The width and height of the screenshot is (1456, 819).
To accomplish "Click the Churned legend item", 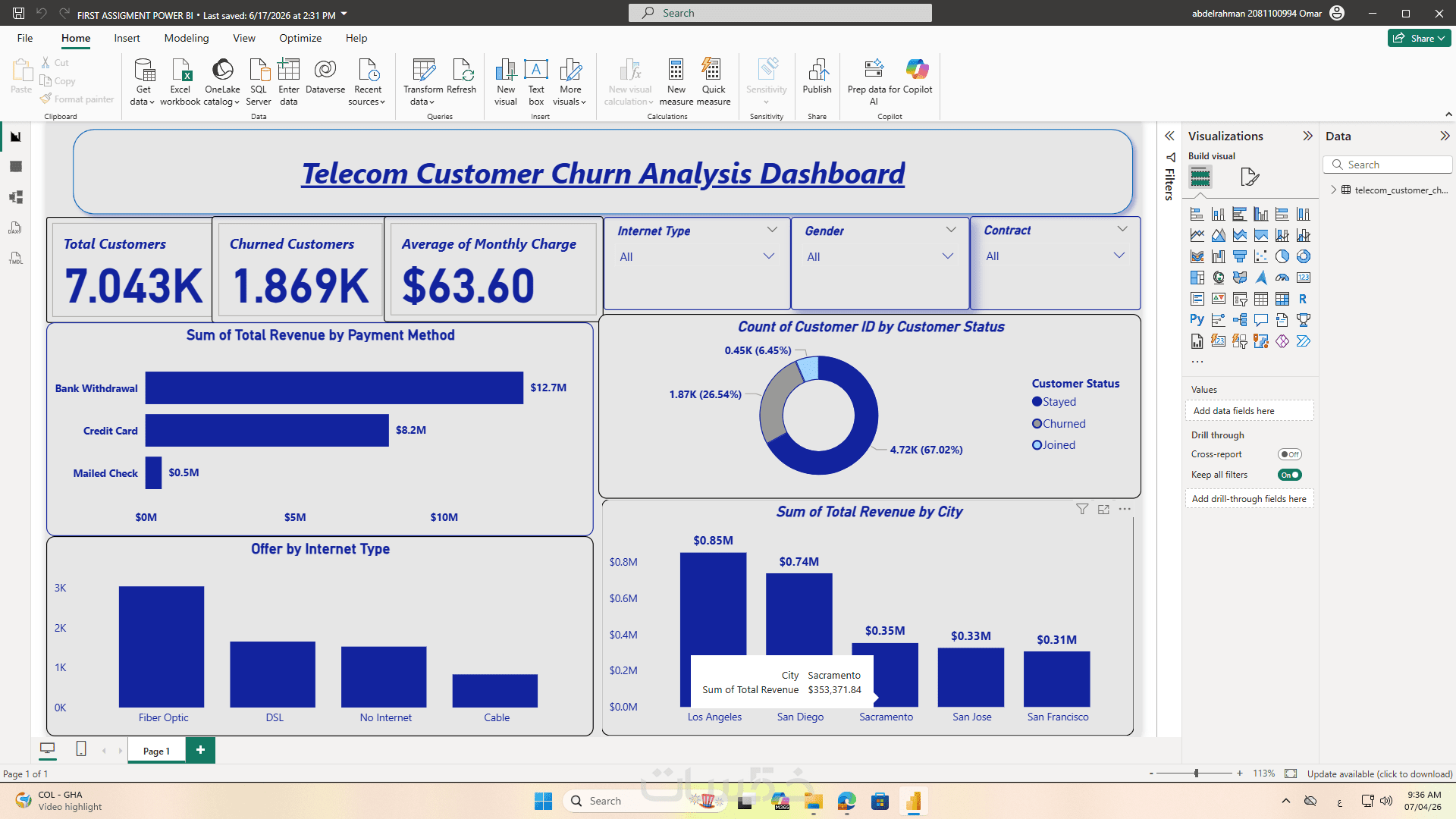I will tap(1059, 424).
